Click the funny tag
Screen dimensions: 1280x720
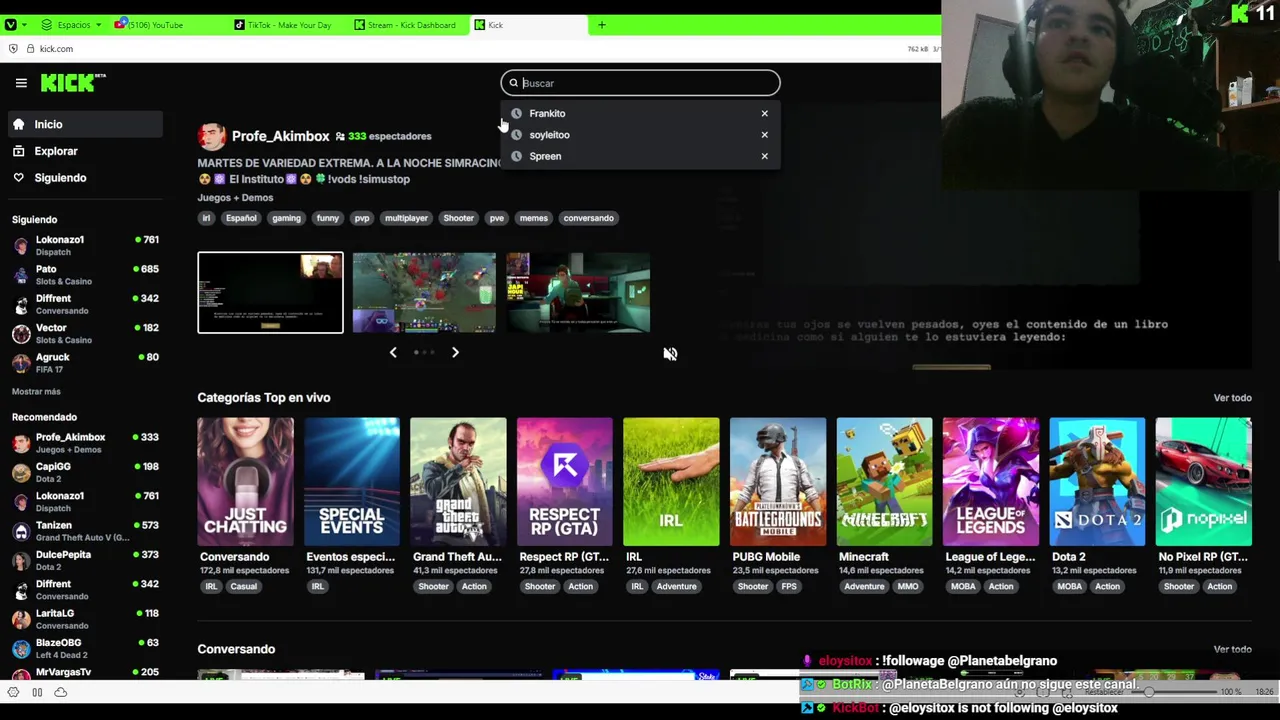pos(328,218)
